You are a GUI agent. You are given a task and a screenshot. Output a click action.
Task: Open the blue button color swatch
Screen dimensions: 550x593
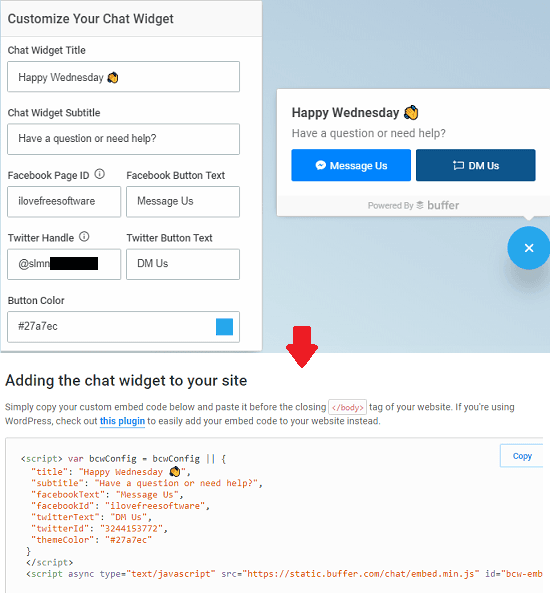(x=224, y=327)
